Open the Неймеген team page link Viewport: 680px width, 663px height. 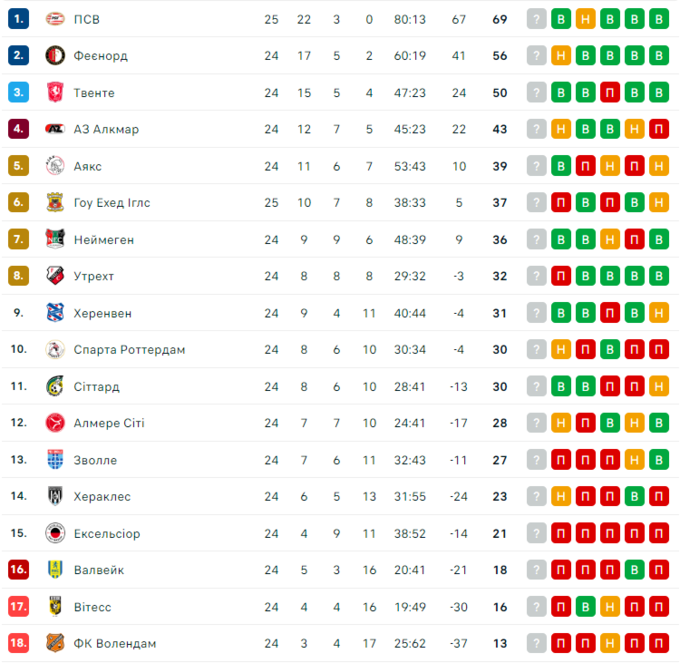(104, 240)
